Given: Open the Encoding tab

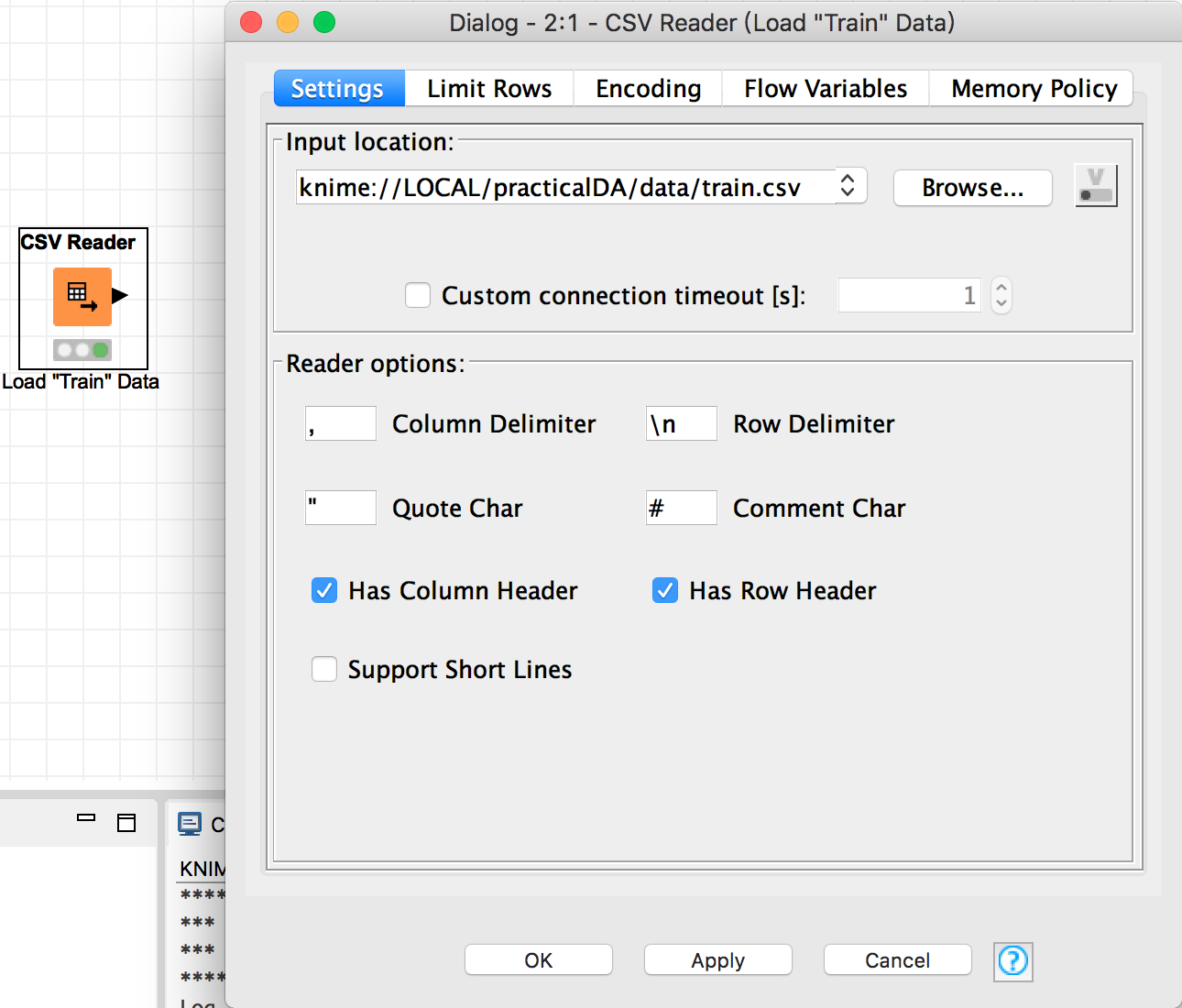Looking at the screenshot, I should [648, 89].
